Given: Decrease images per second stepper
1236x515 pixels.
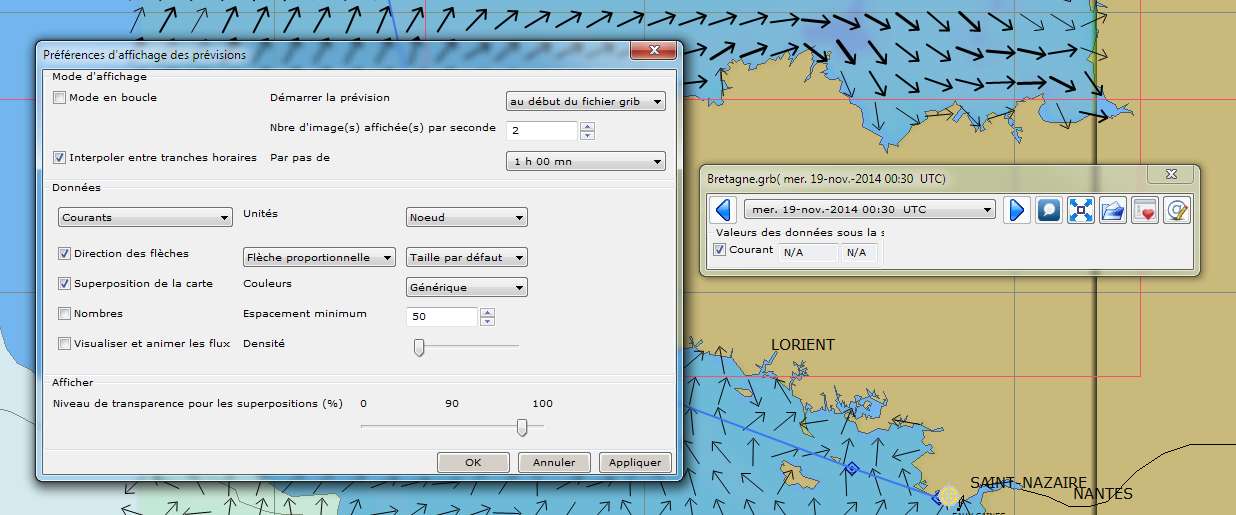Looking at the screenshot, I should [x=587, y=135].
